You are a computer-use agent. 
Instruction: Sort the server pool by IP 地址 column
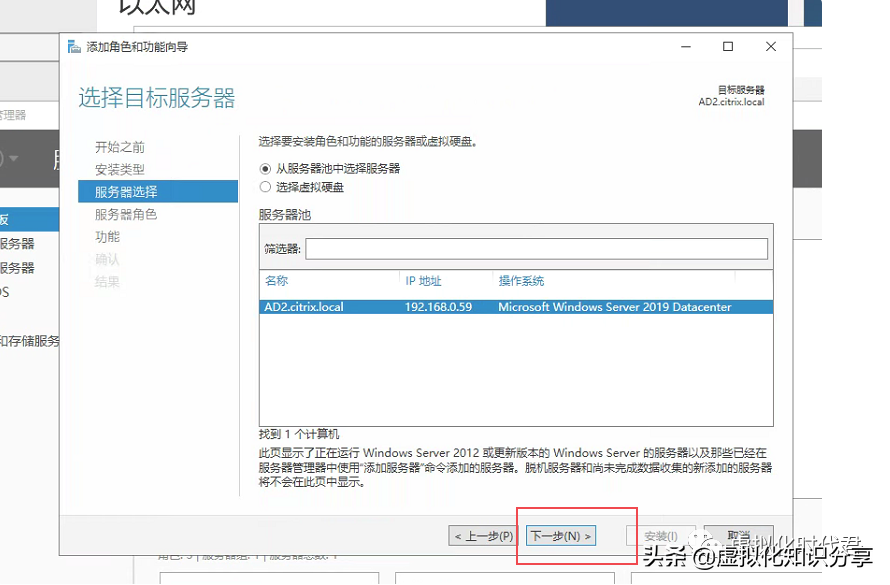423,280
